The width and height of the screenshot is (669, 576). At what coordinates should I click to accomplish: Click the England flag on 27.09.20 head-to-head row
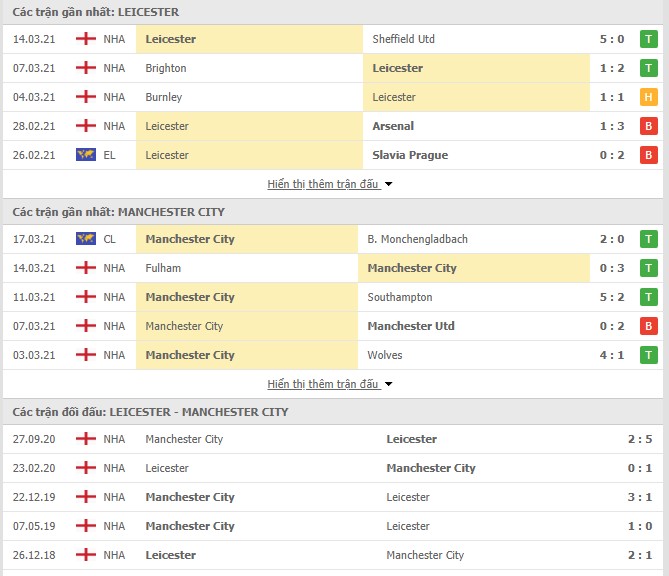pyautogui.click(x=86, y=439)
